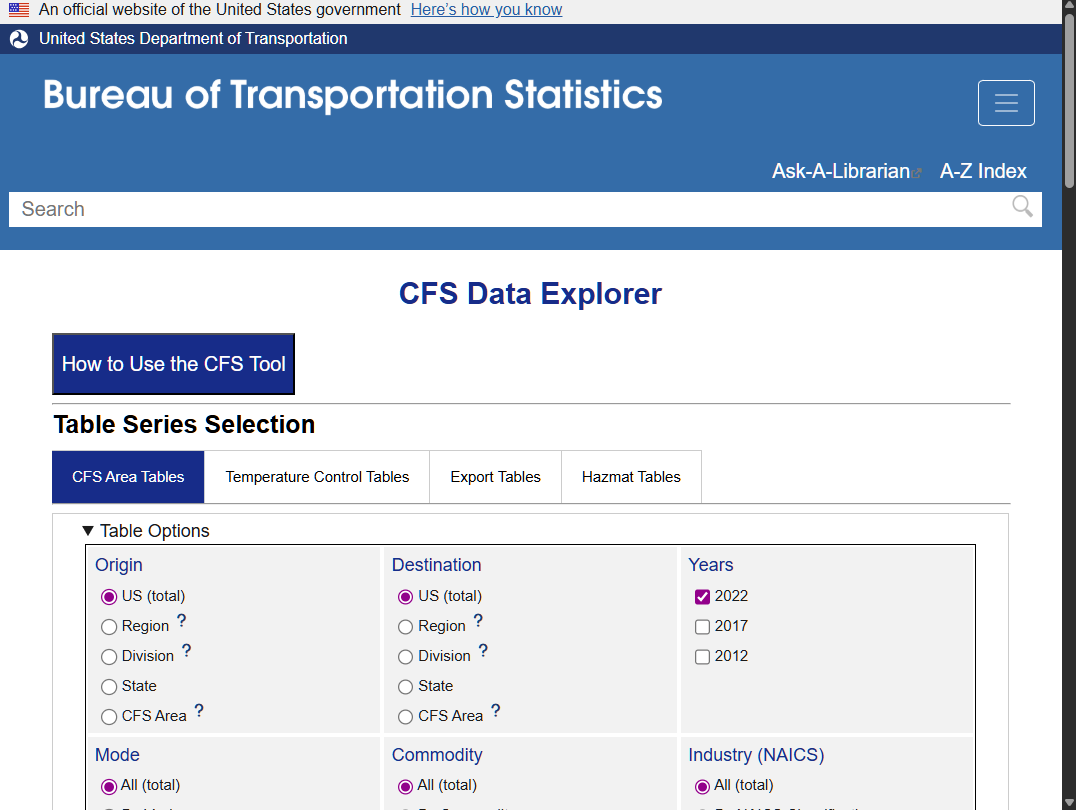Click the Department of Transportation logo icon
The height and width of the screenshot is (810, 1076).
click(x=18, y=38)
